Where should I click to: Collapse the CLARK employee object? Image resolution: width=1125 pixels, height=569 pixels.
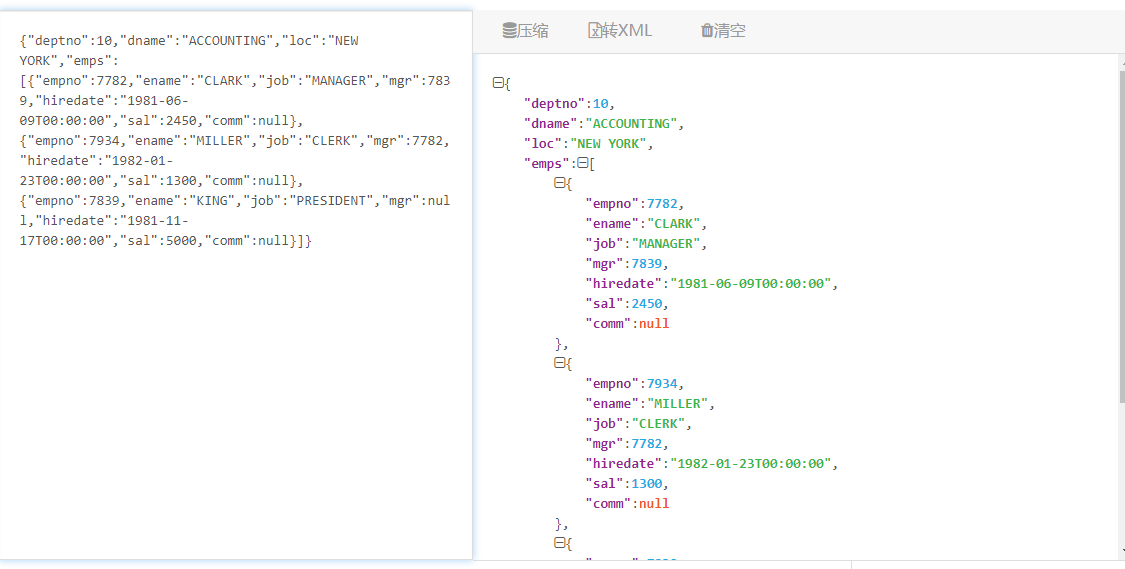click(x=559, y=184)
